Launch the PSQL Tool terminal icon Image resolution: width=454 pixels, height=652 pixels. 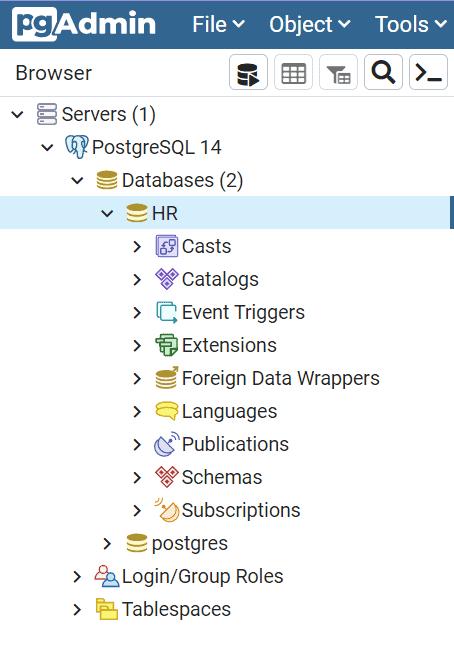[x=428, y=72]
